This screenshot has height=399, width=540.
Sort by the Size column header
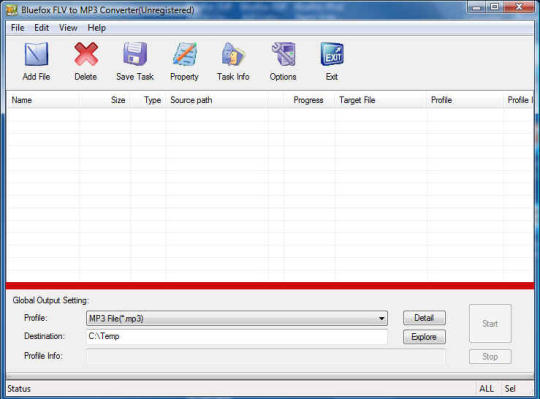[105, 100]
